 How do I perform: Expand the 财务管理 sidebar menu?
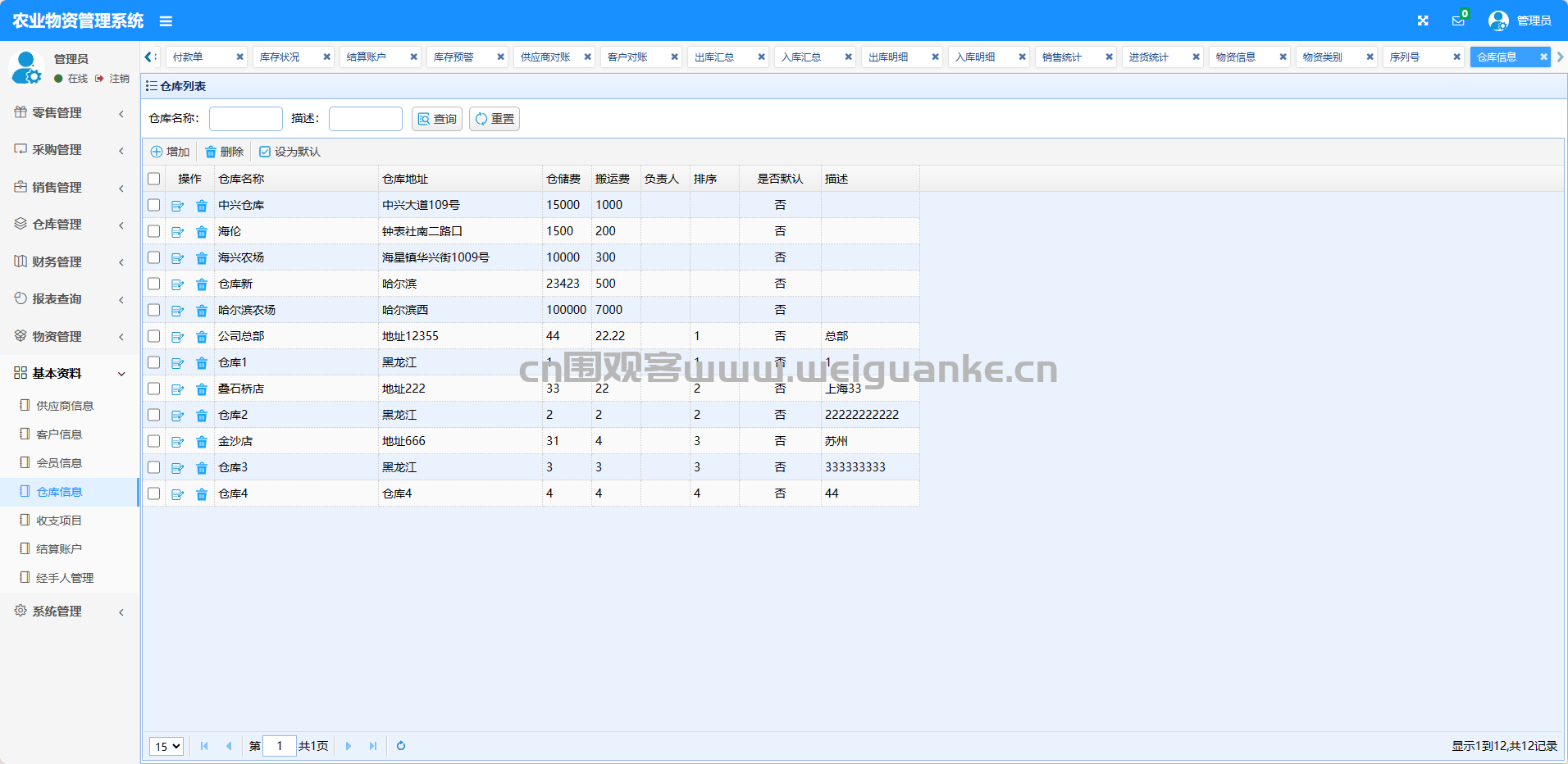[x=70, y=262]
